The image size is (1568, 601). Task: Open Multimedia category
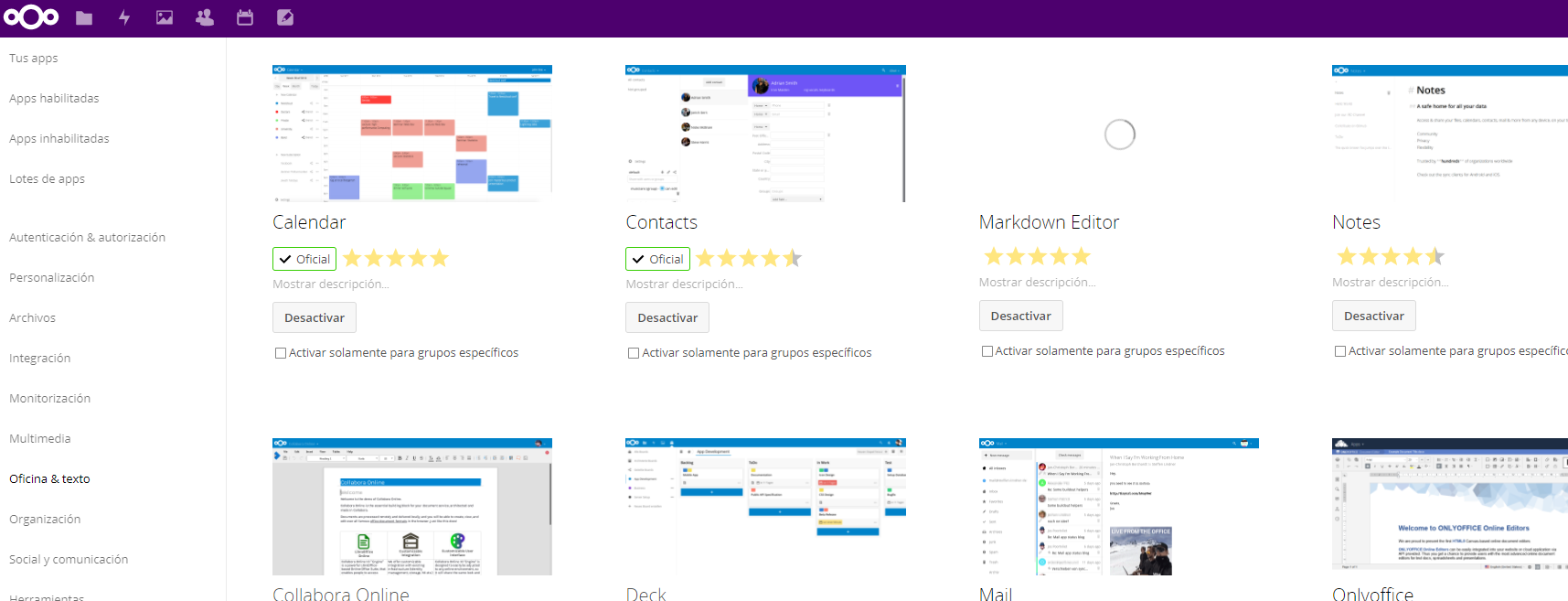[40, 438]
